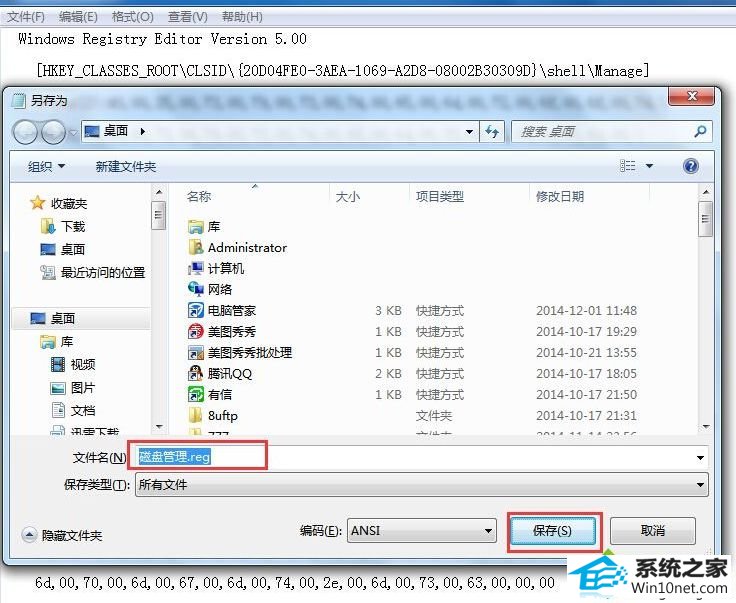This screenshot has height=603, width=736.
Task: Select 下载 in favorites
Action: tap(63, 227)
